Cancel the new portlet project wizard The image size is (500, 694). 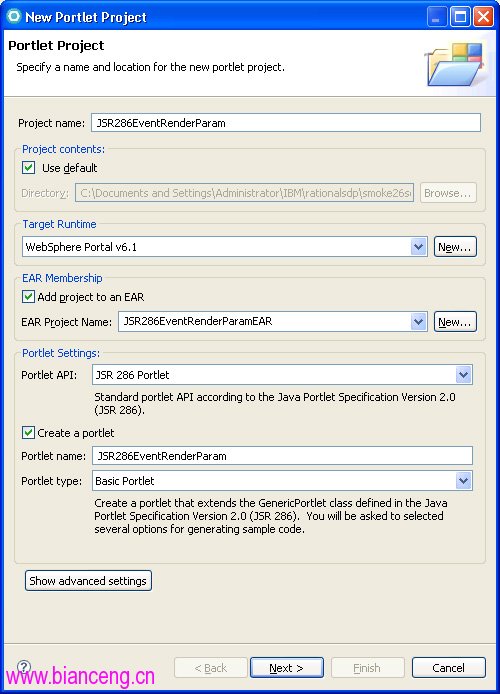point(449,667)
